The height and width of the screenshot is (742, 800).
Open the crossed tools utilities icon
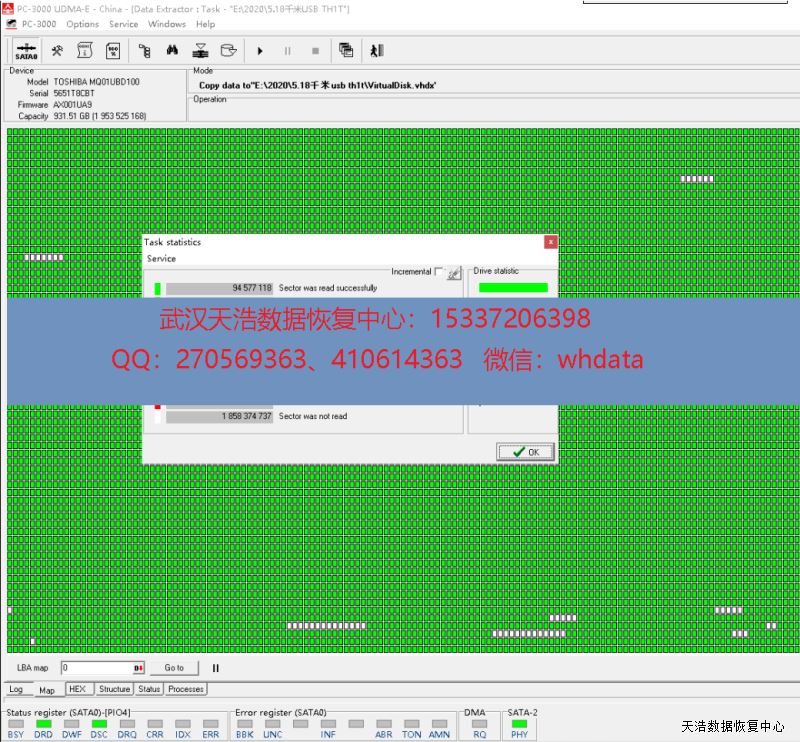57,50
